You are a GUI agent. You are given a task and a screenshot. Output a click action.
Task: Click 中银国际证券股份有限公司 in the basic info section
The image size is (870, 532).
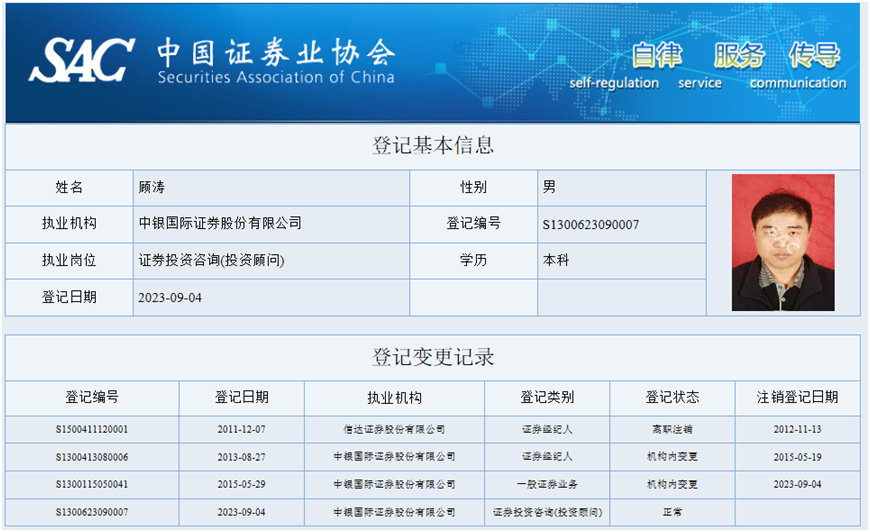pyautogui.click(x=220, y=223)
